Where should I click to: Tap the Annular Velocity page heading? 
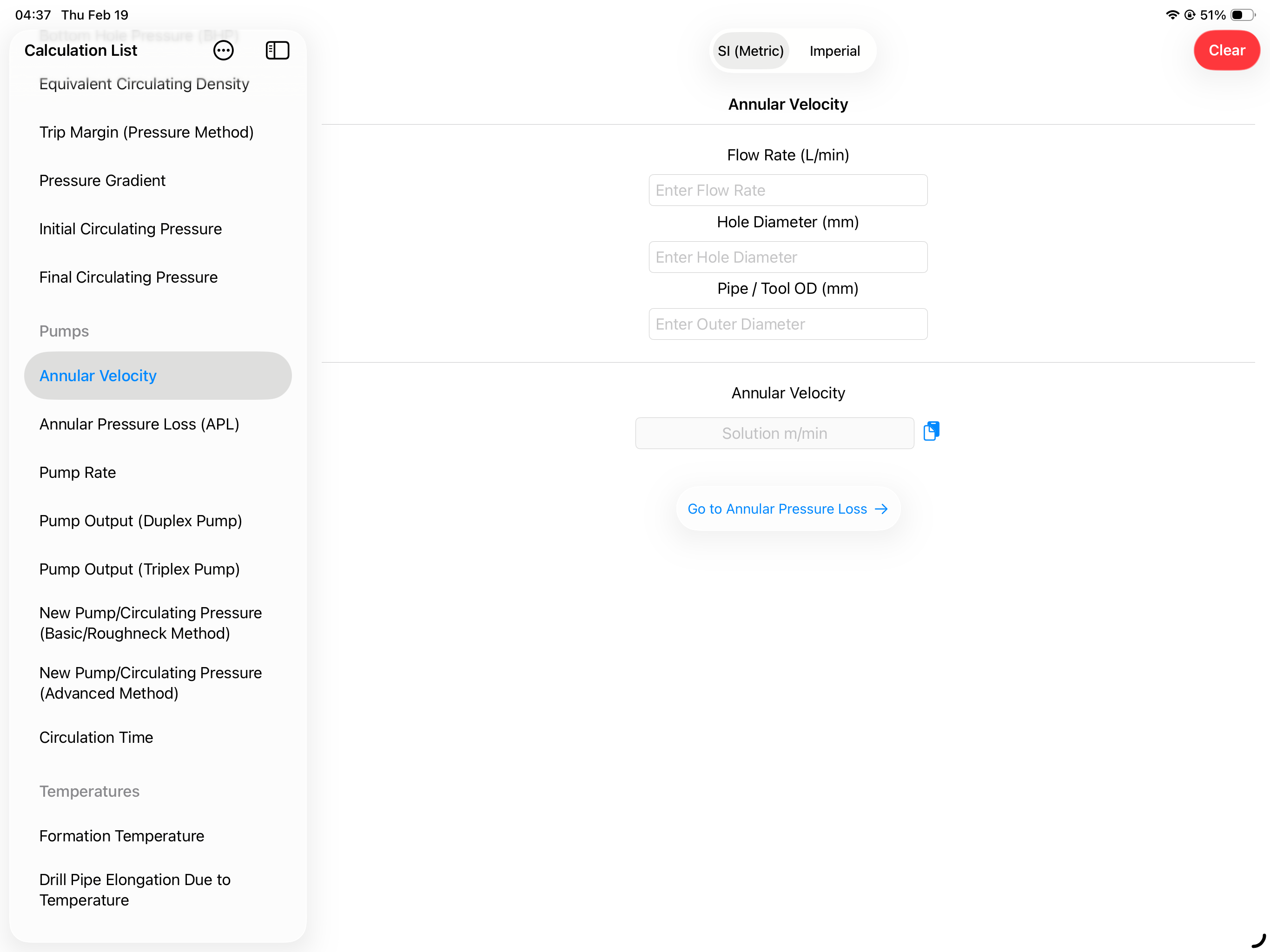pyautogui.click(x=788, y=104)
